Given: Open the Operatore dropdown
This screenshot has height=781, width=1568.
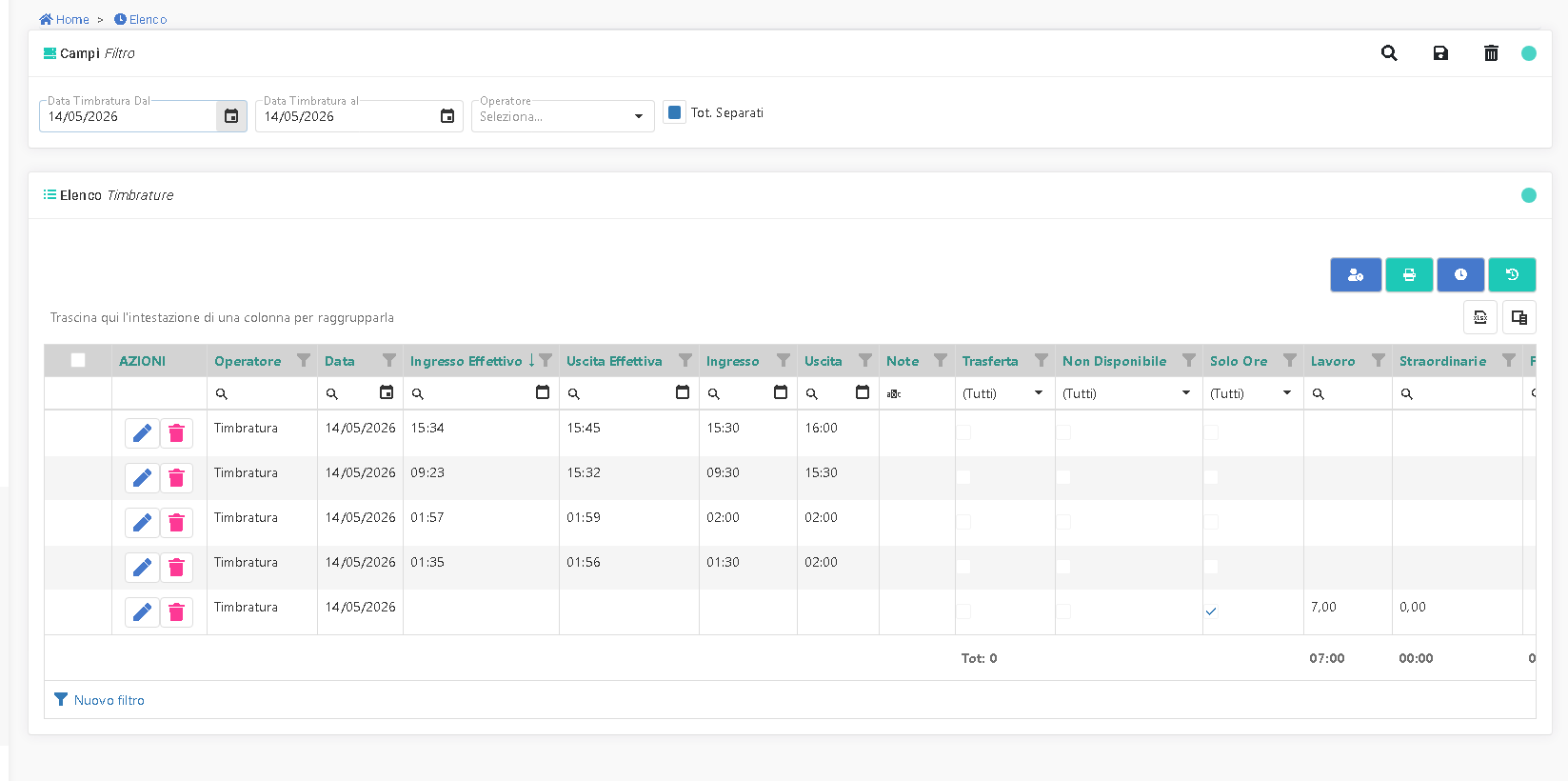Looking at the screenshot, I should coord(563,116).
